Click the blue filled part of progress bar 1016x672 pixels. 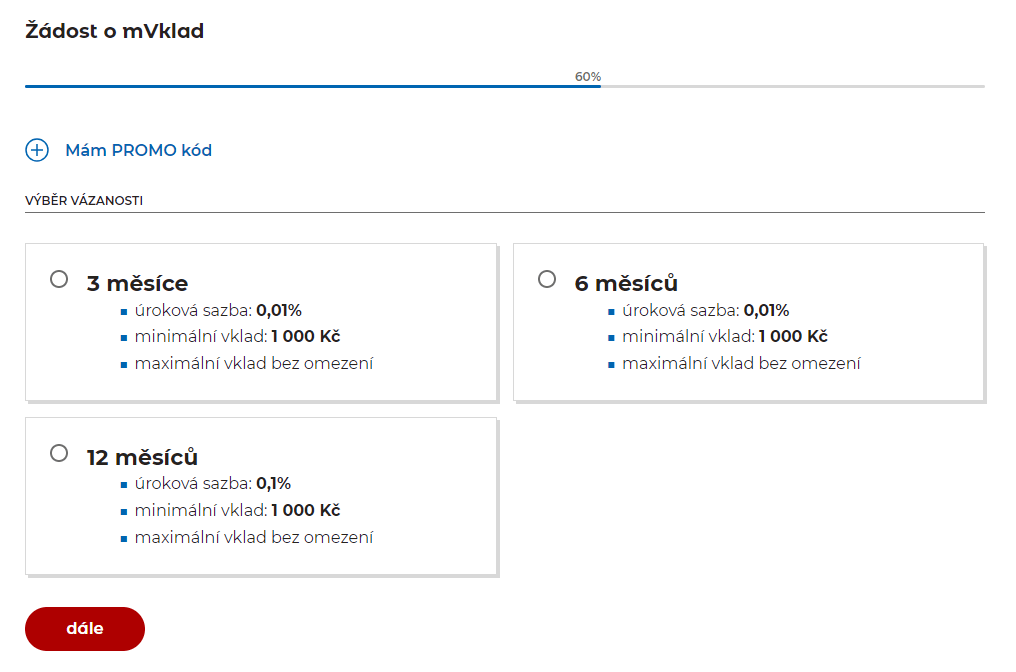pyautogui.click(x=313, y=86)
